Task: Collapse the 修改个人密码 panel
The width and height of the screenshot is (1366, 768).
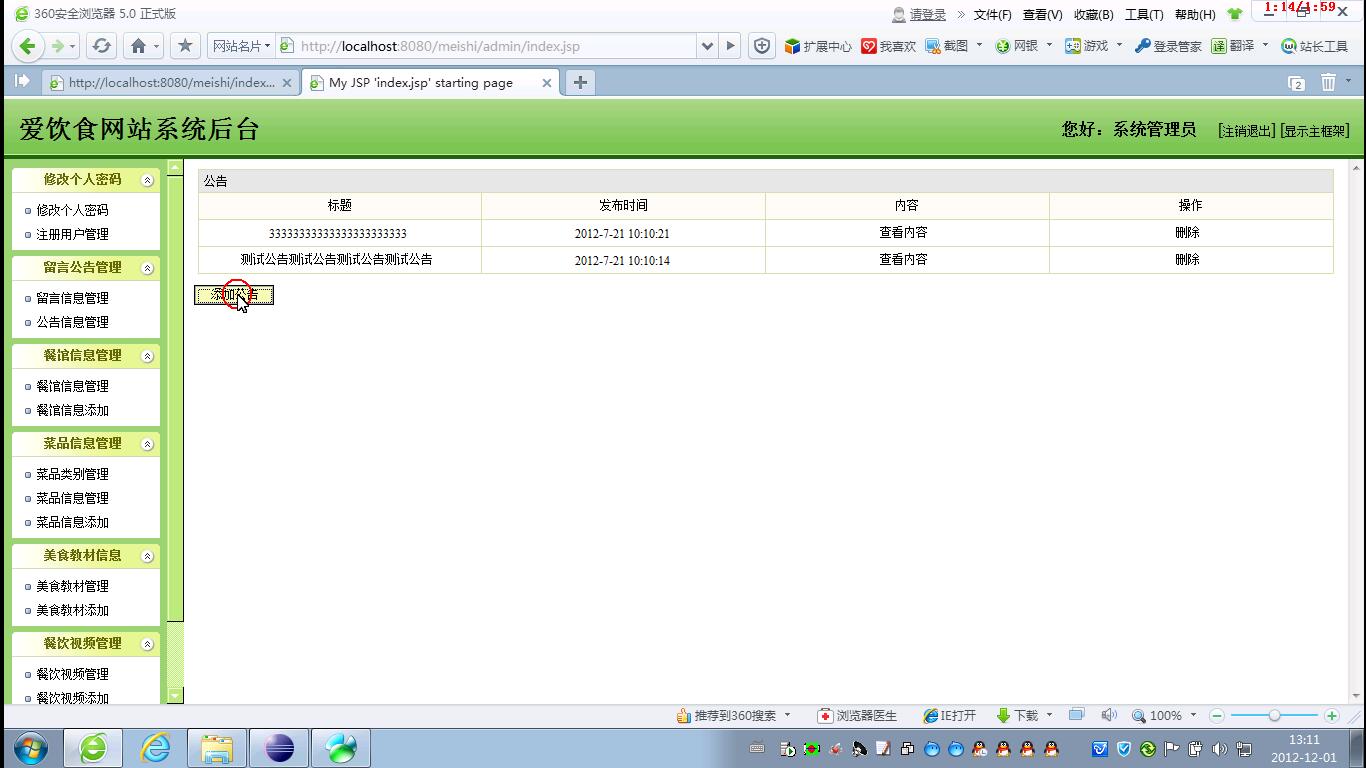Action: coord(147,180)
